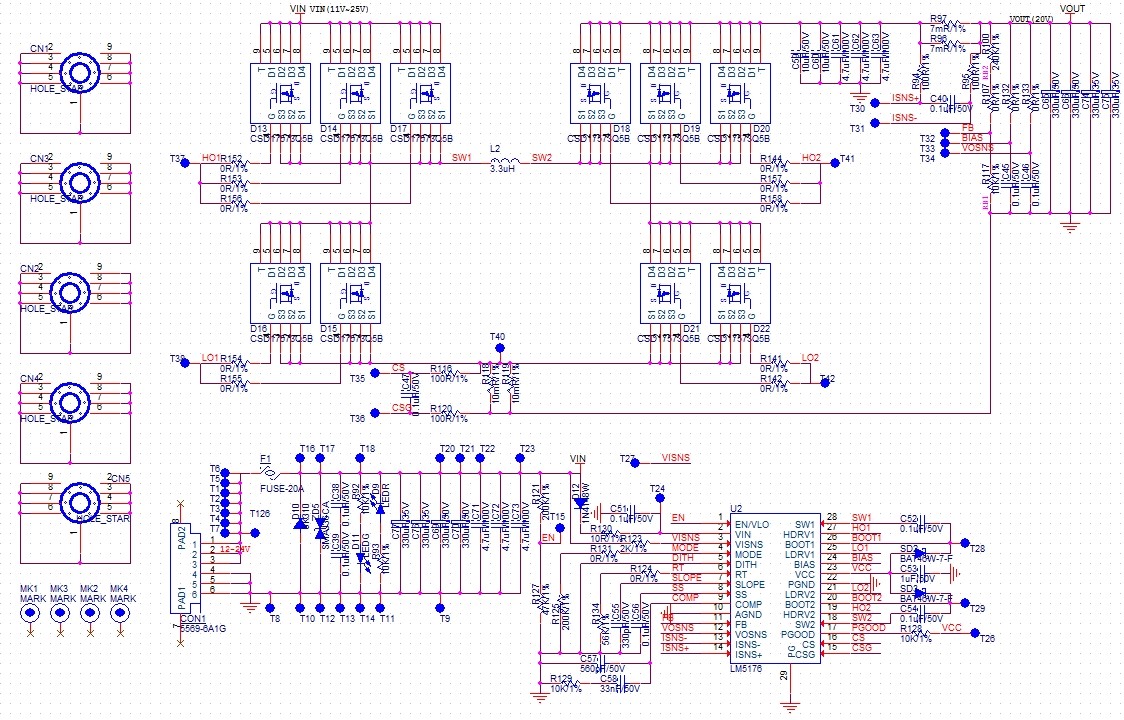Select MOSFET symbol D21
This screenshot has height=720, width=1124.
click(x=671, y=293)
